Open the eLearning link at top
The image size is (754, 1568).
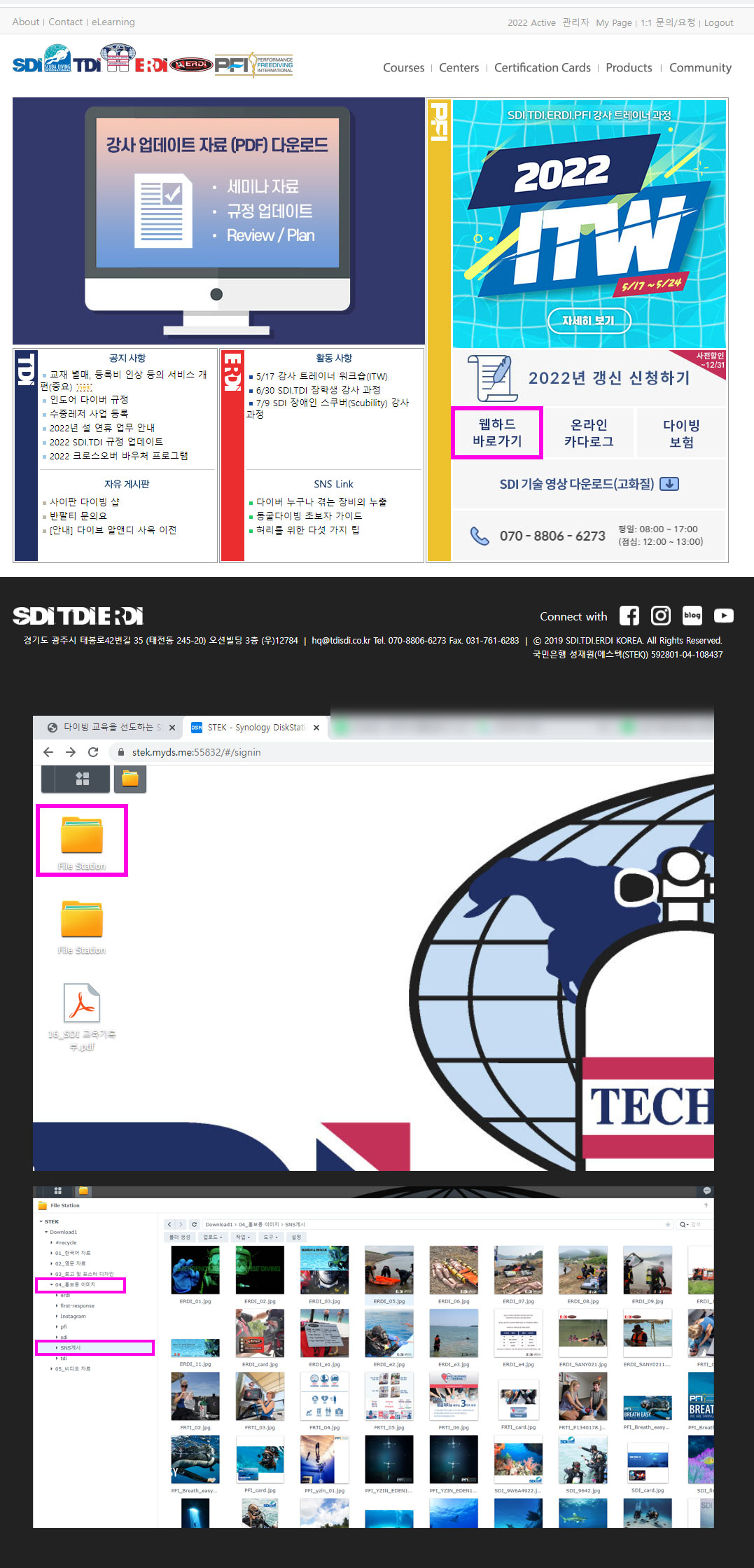point(113,22)
